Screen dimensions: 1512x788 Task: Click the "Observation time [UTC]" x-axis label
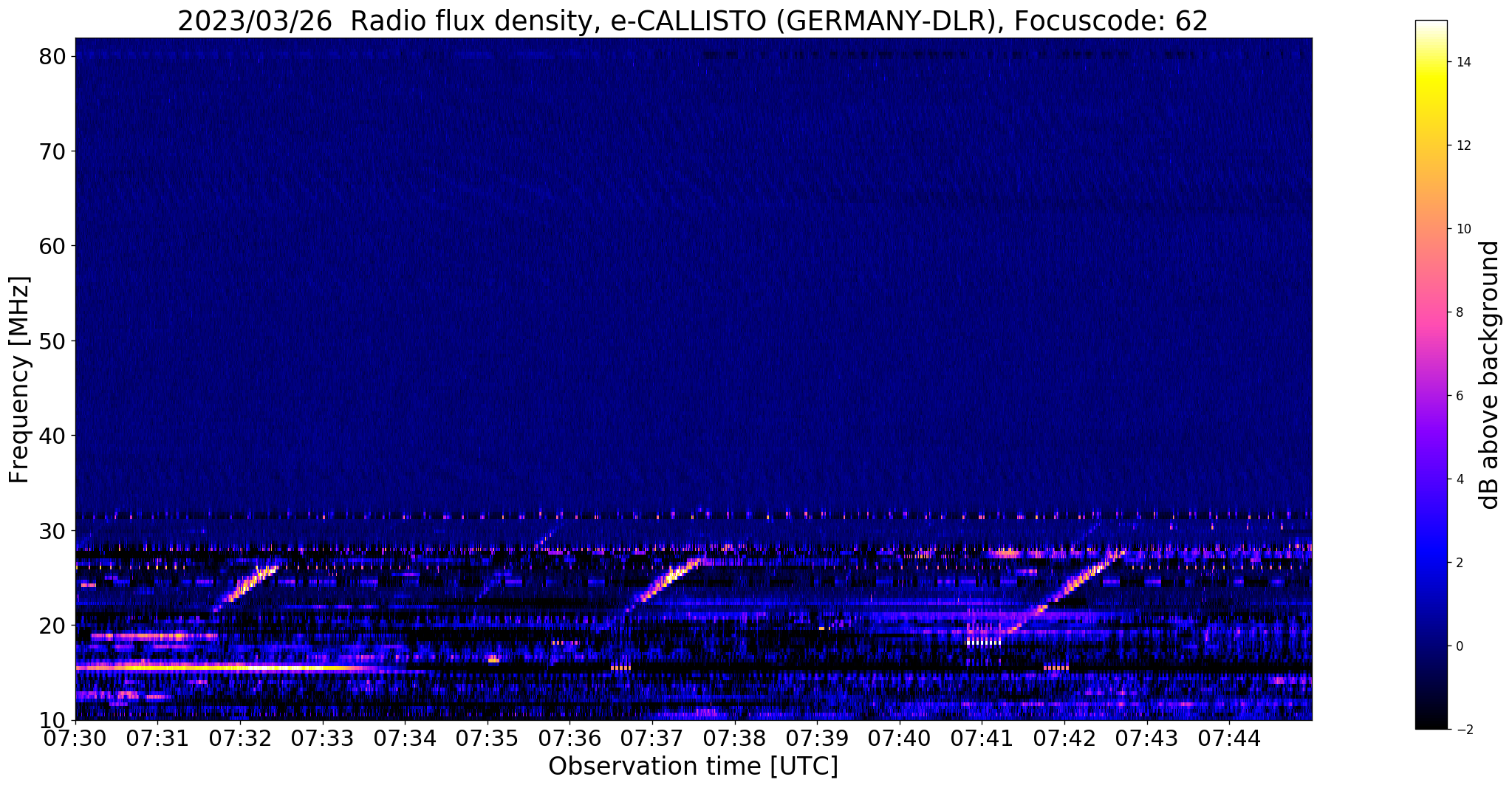(693, 766)
